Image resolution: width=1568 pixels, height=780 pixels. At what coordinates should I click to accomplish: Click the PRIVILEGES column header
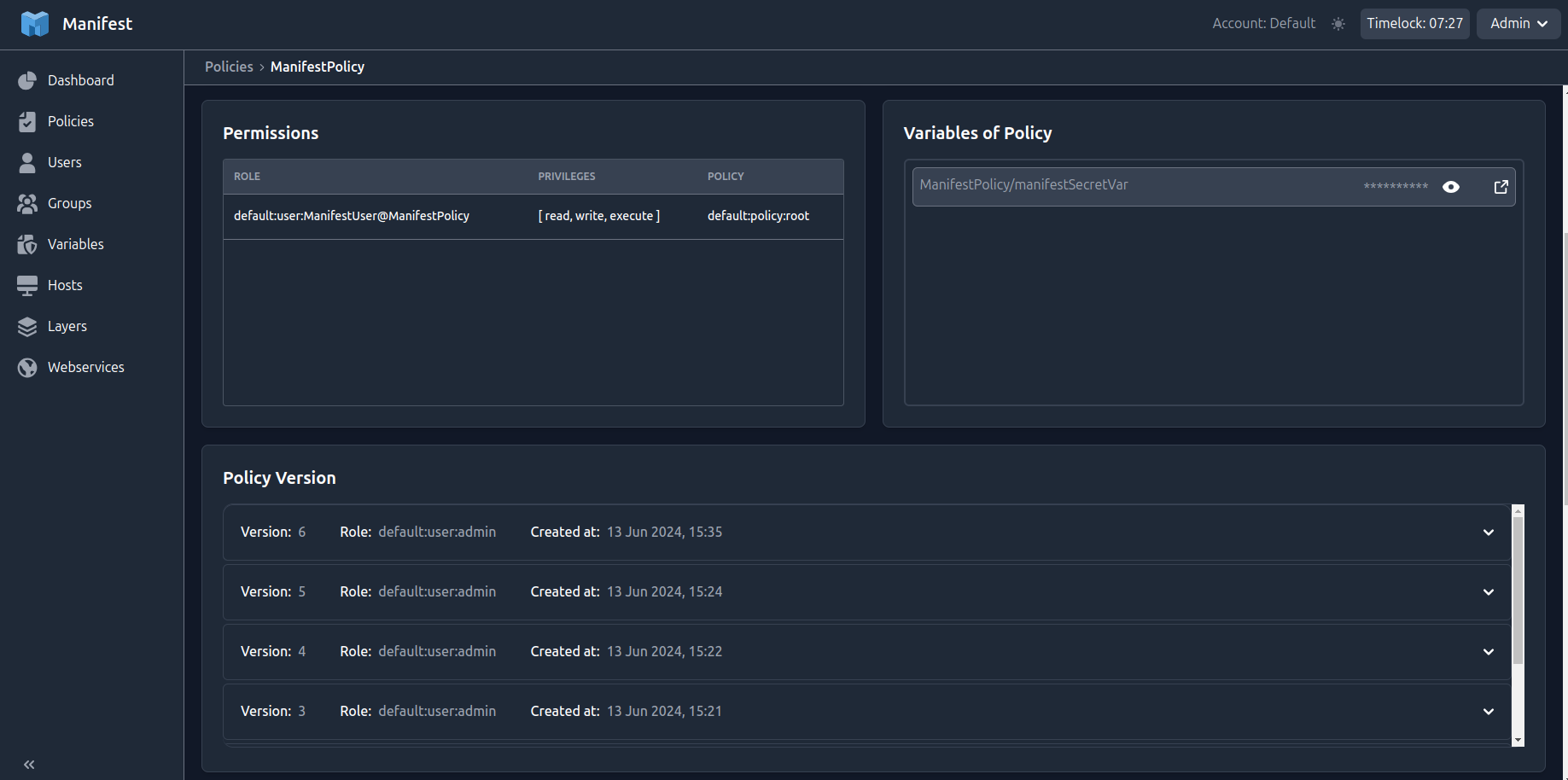[x=567, y=177]
